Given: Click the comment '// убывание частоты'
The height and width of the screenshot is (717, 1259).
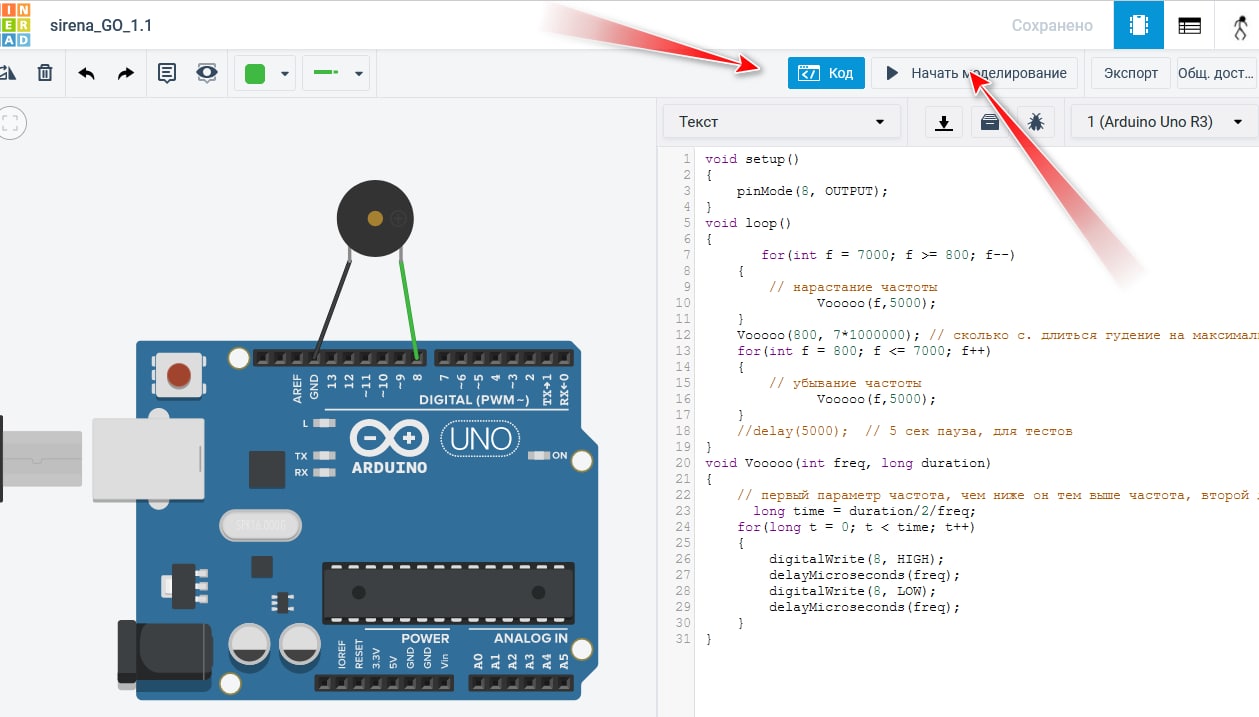Looking at the screenshot, I should coord(845,383).
